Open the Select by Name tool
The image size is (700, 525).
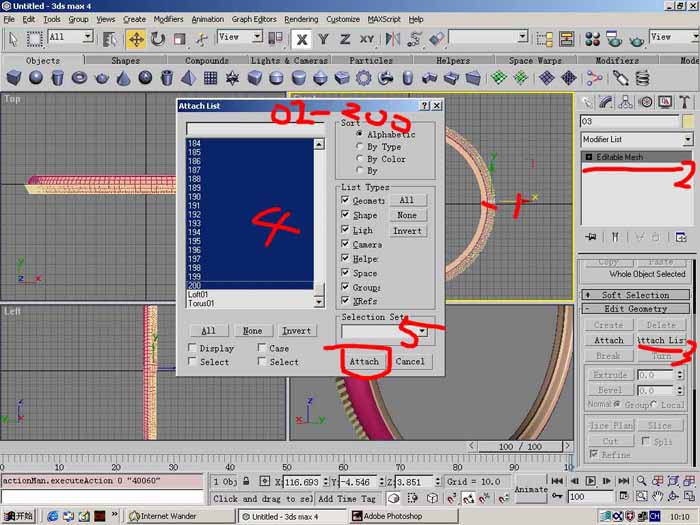point(109,39)
